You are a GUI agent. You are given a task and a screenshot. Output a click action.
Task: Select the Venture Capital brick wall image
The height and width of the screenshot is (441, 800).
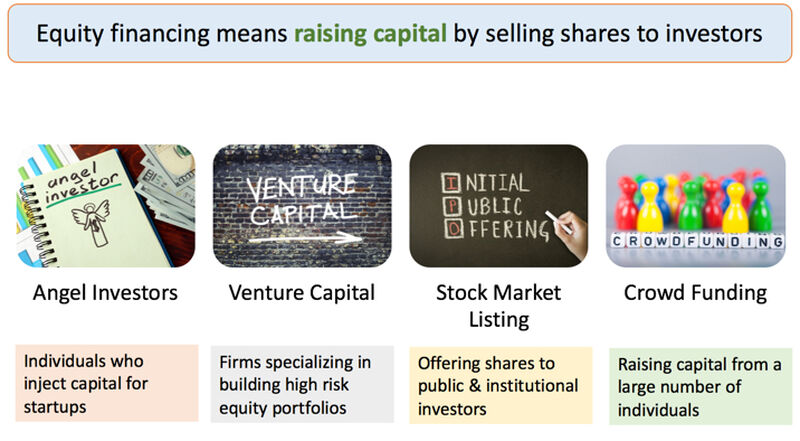(302, 206)
